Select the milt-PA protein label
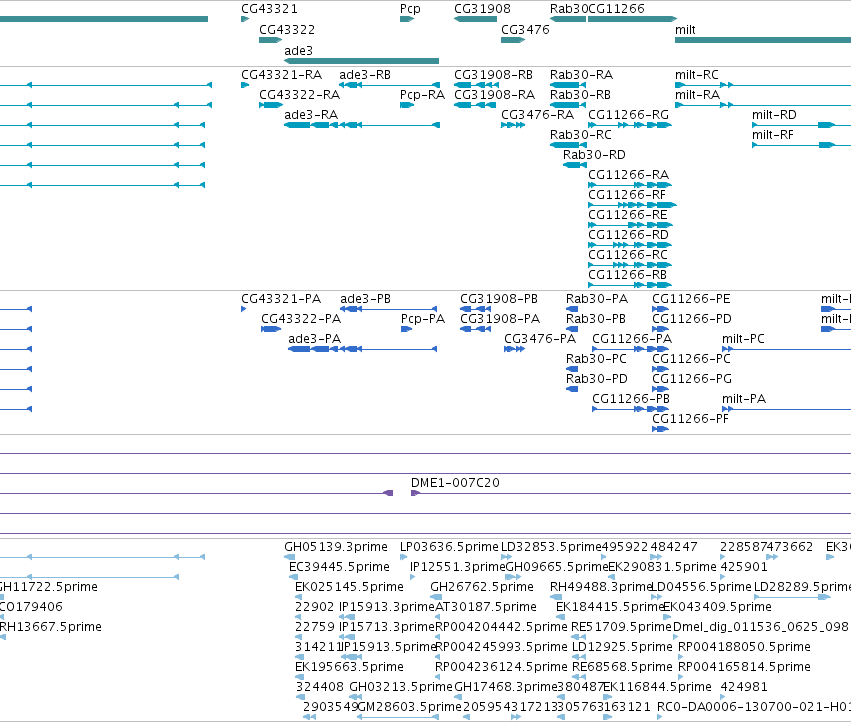Screen dimensions: 851x722 coord(744,399)
